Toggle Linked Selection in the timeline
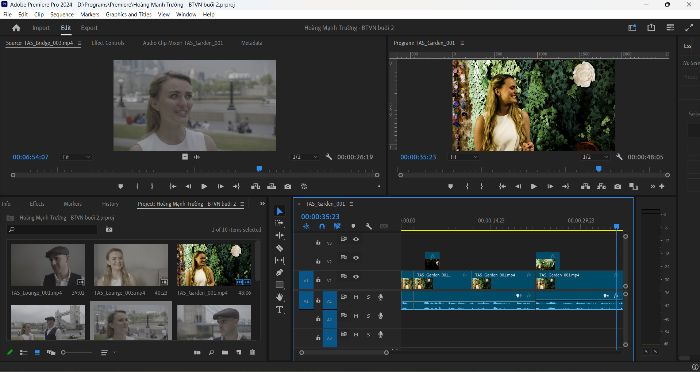The image size is (700, 372). click(337, 226)
